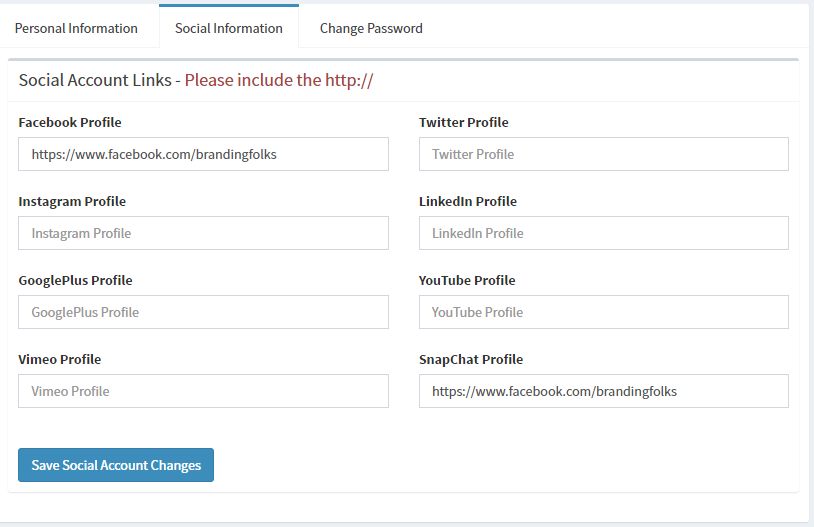Focus the SnapChat Profile URL field
Image resolution: width=814 pixels, height=527 pixels.
[x=603, y=391]
